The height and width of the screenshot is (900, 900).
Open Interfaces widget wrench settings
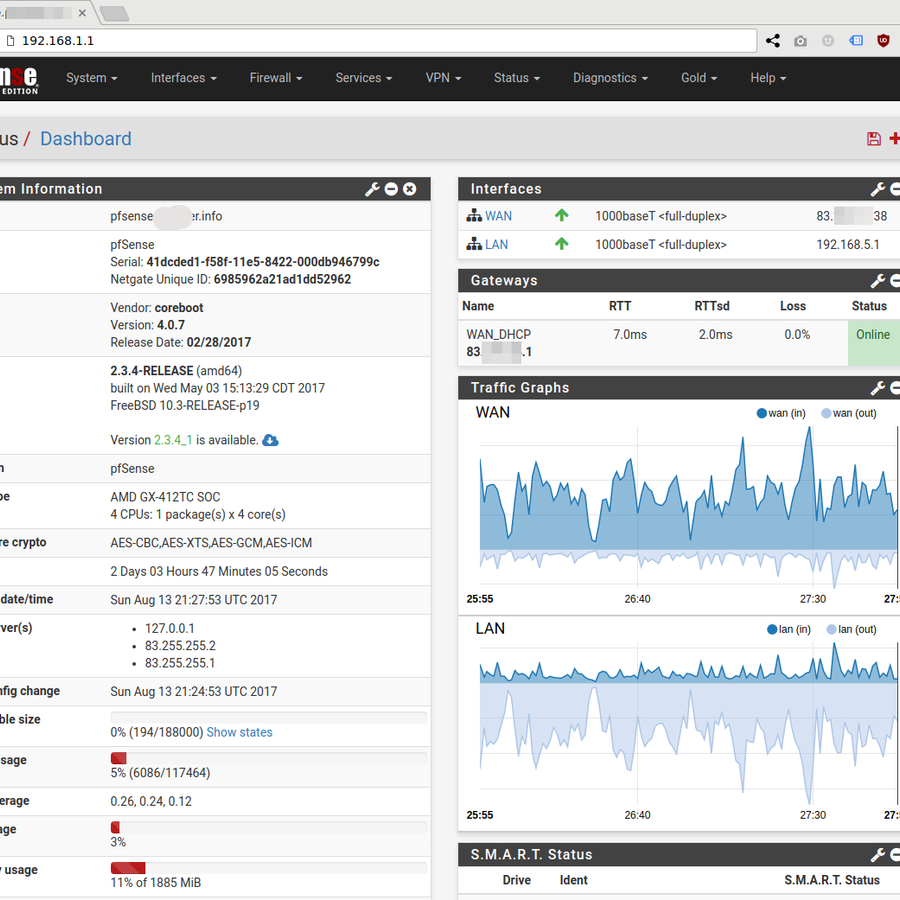[x=878, y=189]
